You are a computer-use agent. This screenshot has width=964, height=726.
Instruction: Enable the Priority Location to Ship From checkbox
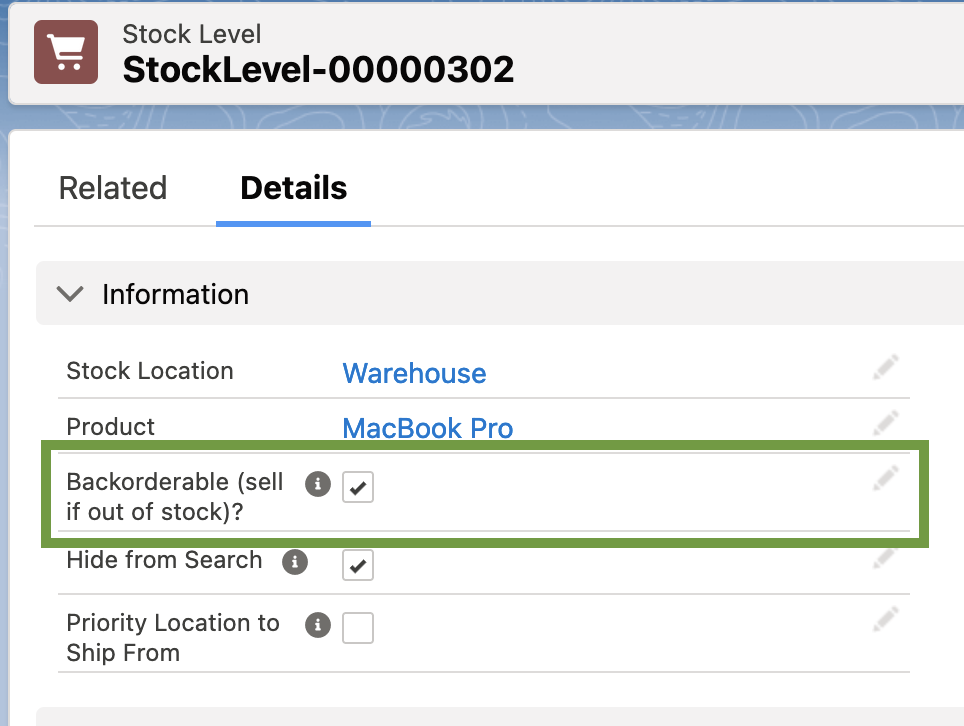coord(357,628)
